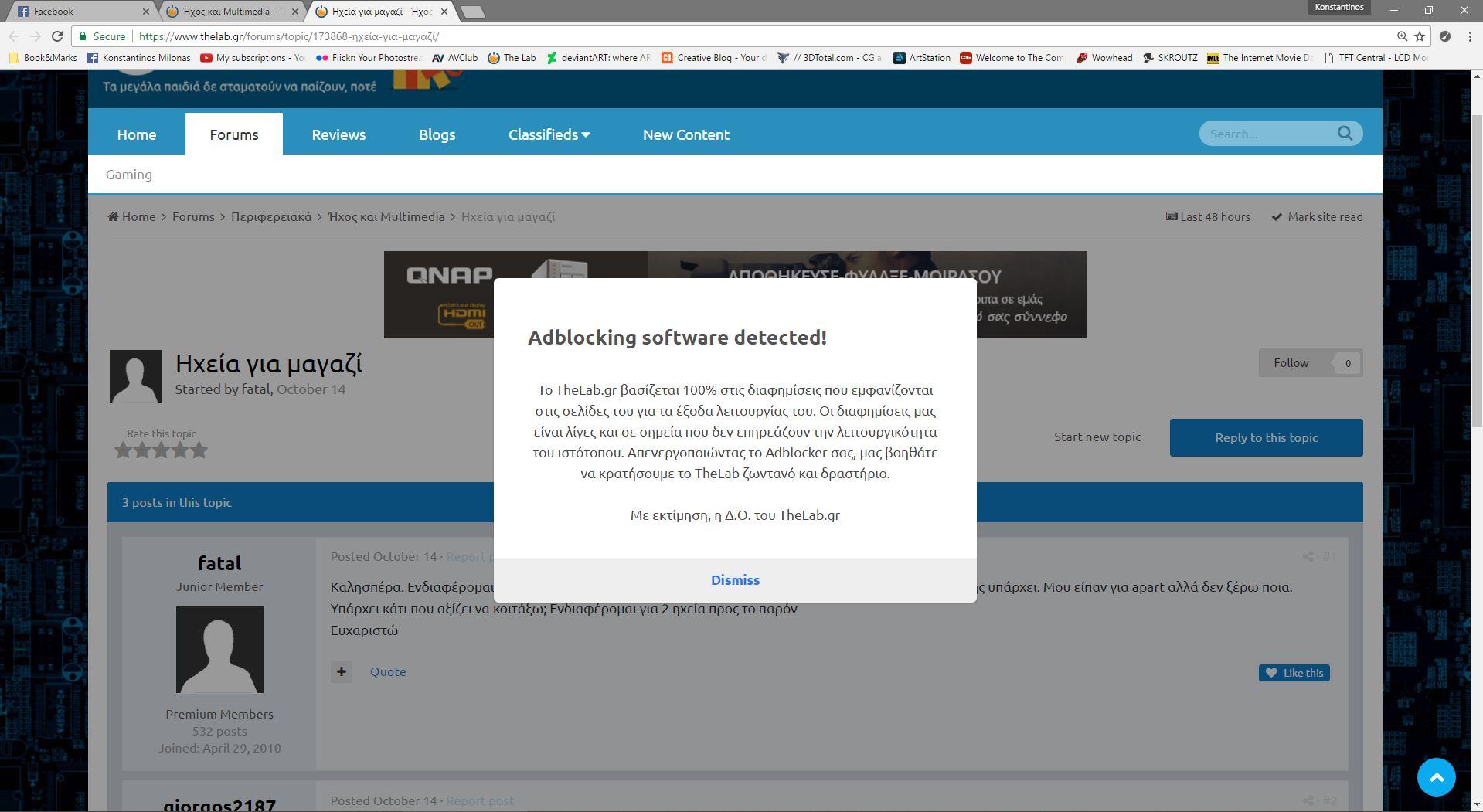Click the address bar URL
Image resolution: width=1483 pixels, height=812 pixels.
[288, 36]
